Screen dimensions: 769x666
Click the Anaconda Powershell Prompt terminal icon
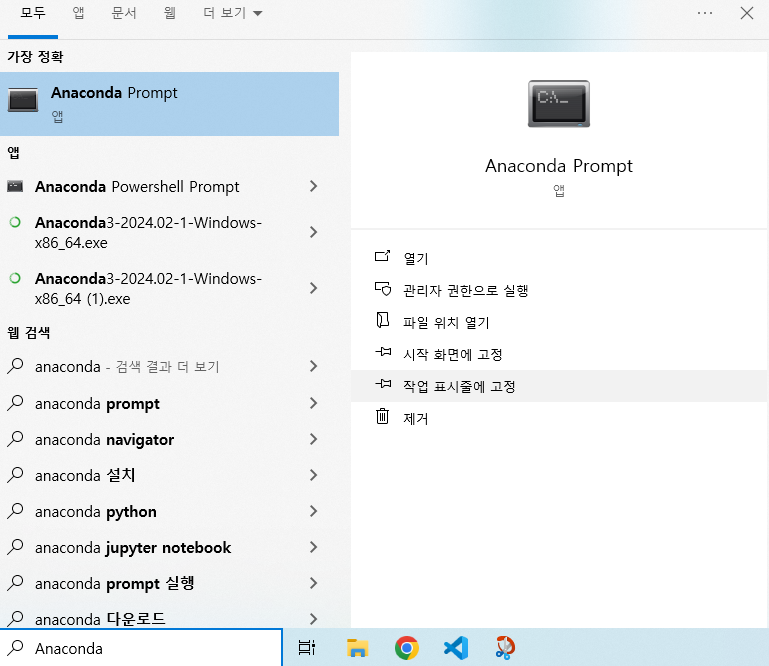click(15, 186)
